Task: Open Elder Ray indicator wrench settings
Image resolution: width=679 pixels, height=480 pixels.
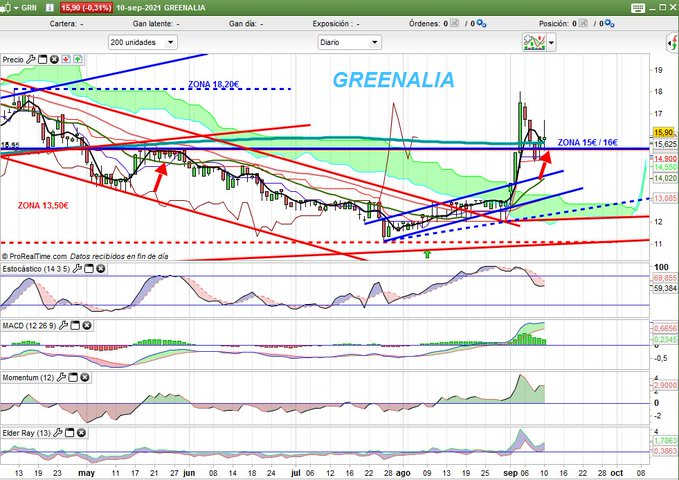Action: click(x=58, y=433)
